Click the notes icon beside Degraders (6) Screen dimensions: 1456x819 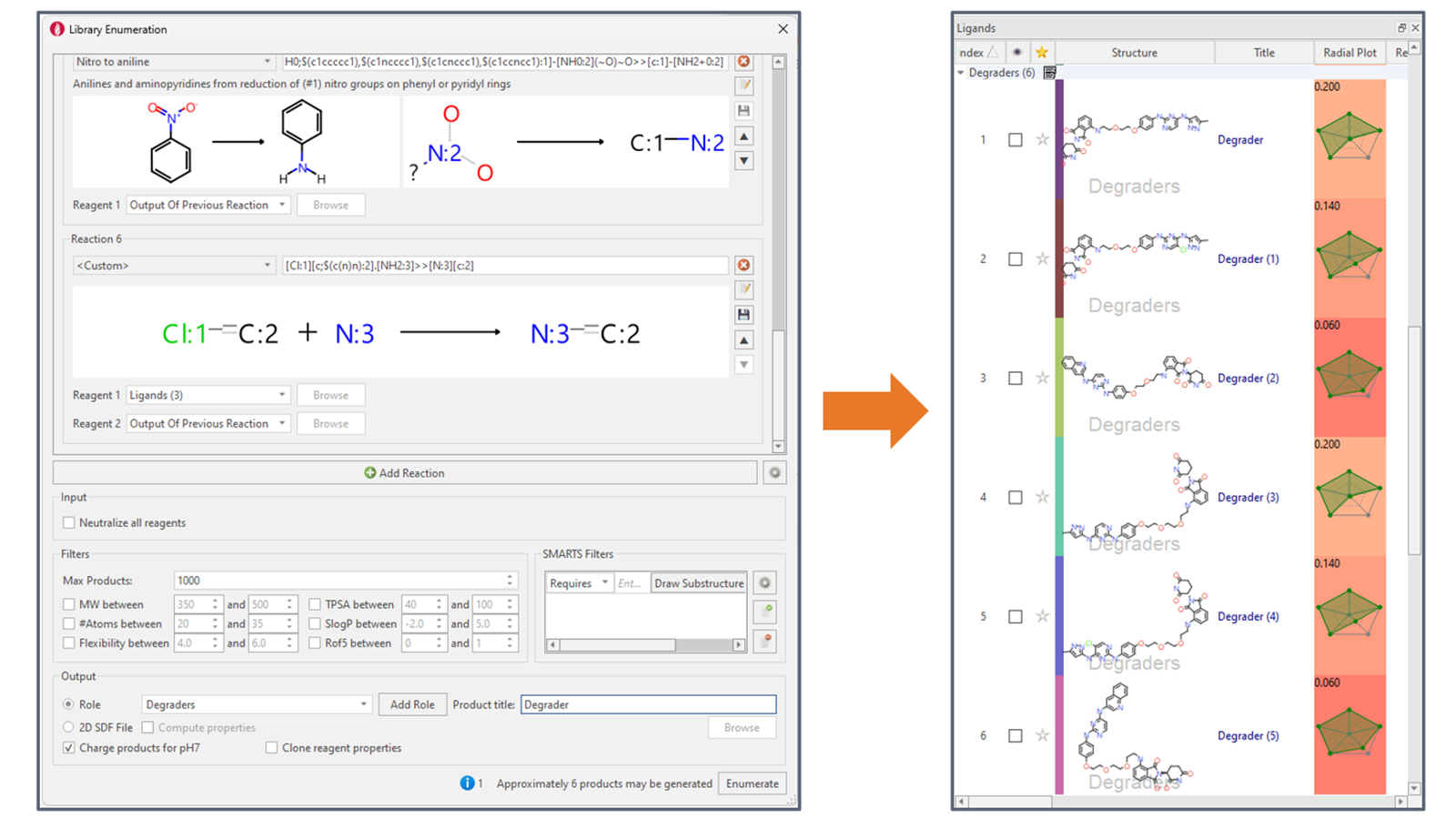click(x=1049, y=73)
